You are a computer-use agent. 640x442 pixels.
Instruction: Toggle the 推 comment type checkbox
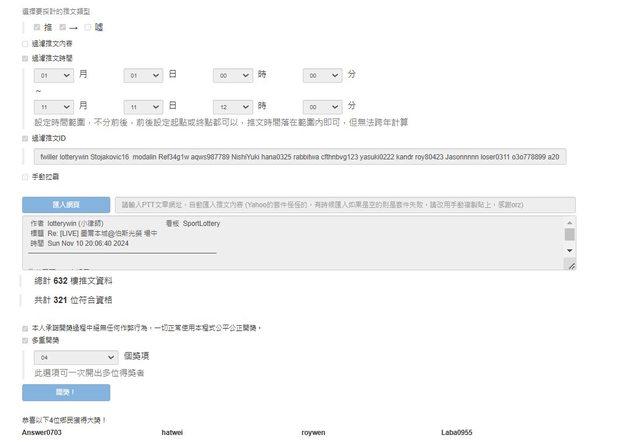[x=37, y=28]
